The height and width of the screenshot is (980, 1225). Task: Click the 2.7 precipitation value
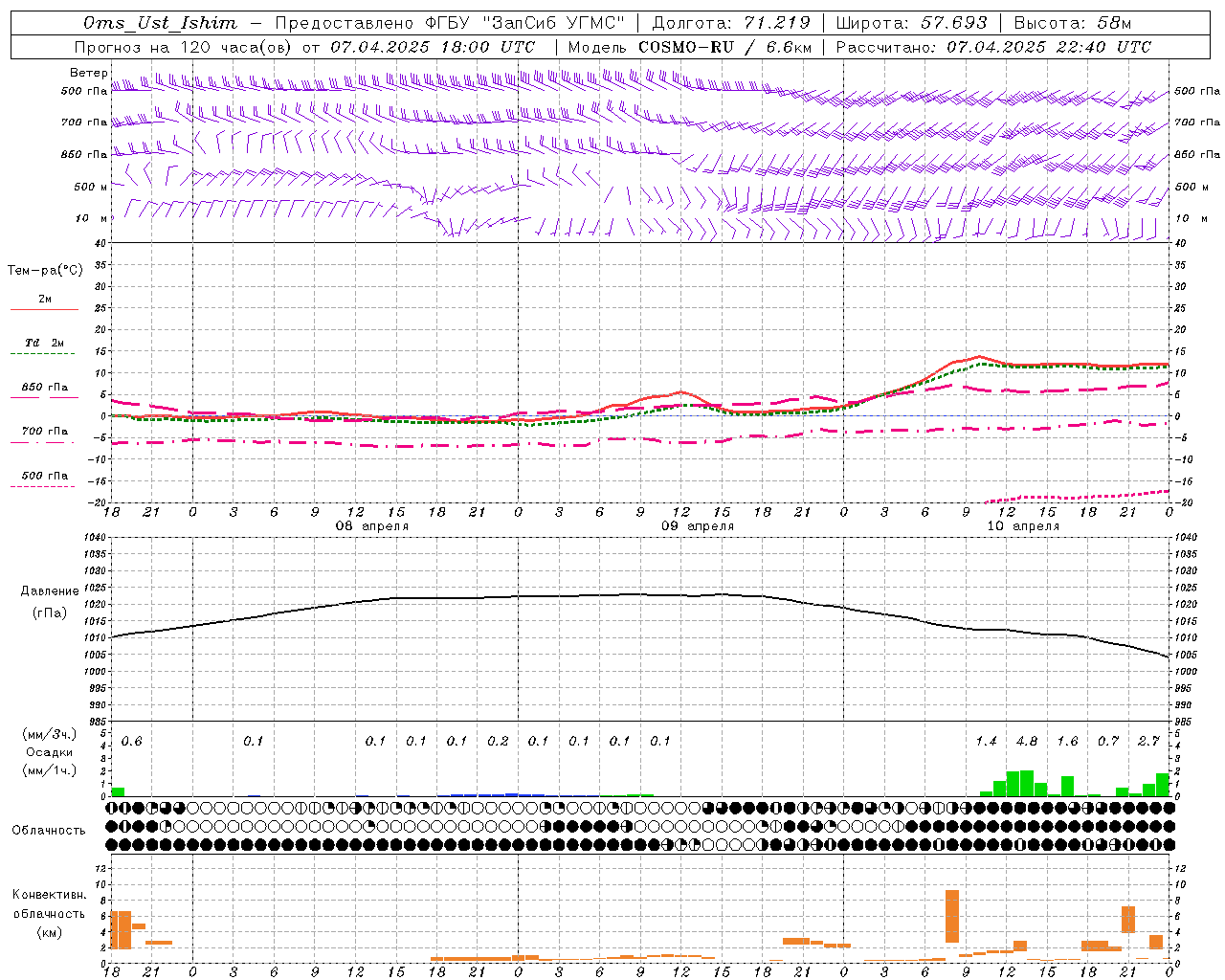[x=1148, y=742]
